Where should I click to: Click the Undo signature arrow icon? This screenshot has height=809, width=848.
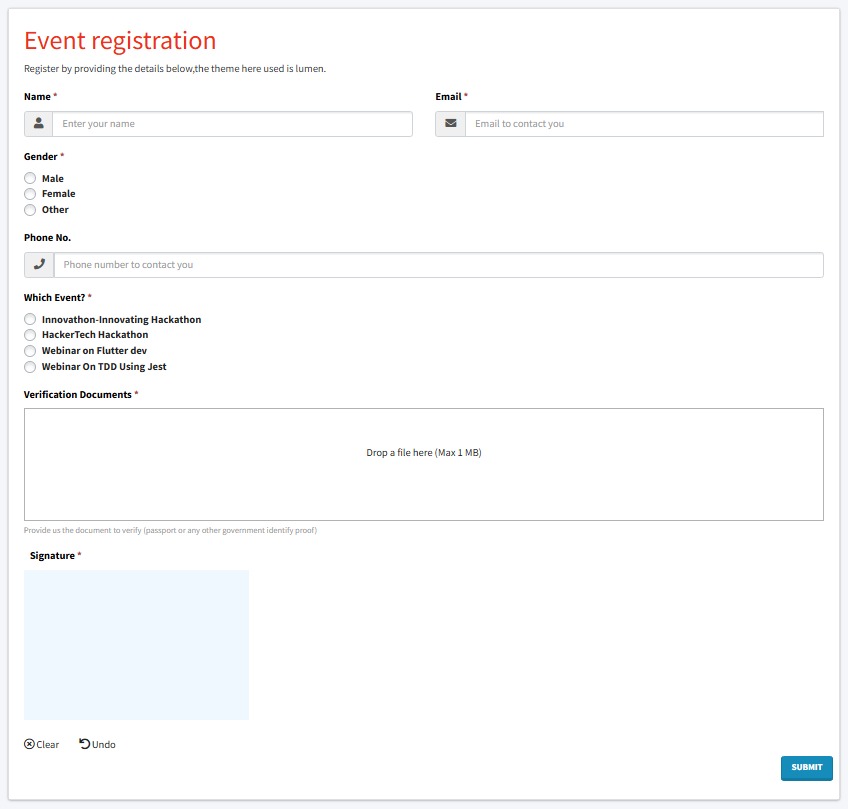[84, 744]
